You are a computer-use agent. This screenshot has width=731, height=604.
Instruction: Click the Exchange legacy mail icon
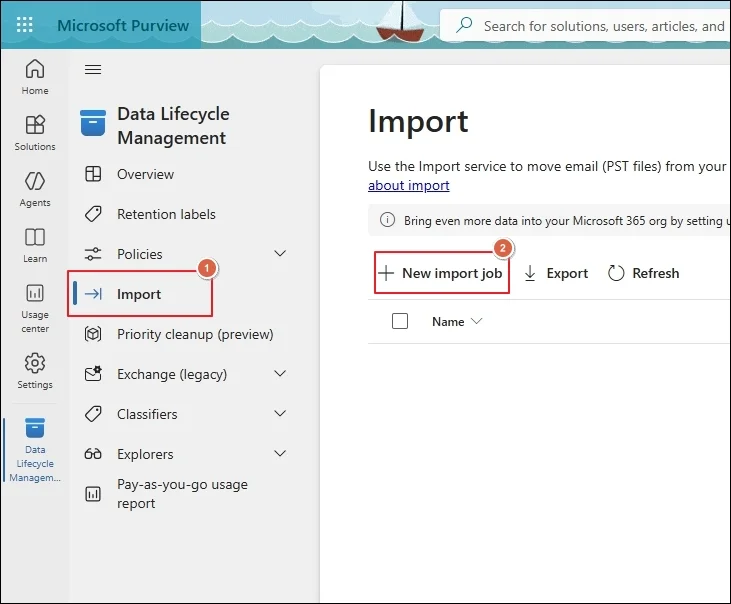tap(93, 374)
